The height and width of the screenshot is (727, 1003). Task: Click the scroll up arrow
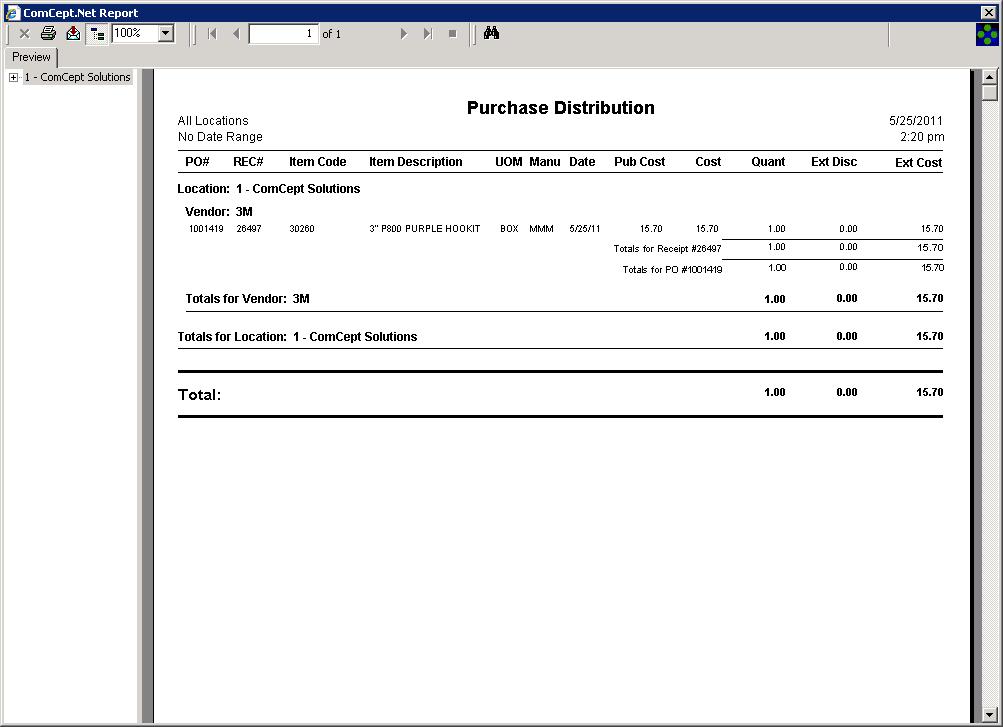point(989,76)
